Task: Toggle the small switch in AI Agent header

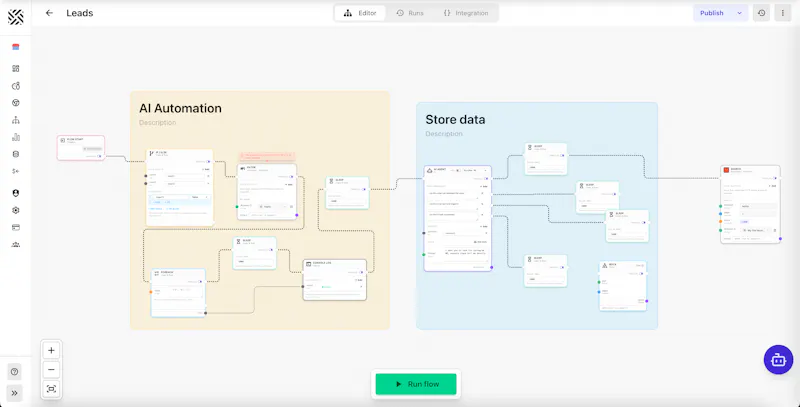Action: (458, 171)
